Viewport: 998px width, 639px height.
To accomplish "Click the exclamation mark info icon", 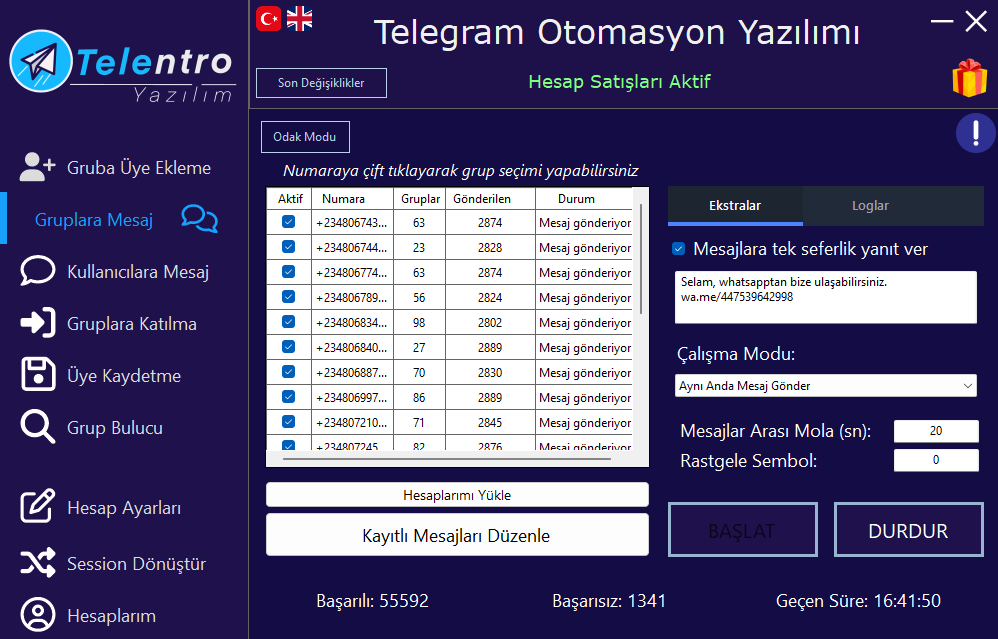I will pos(975,133).
